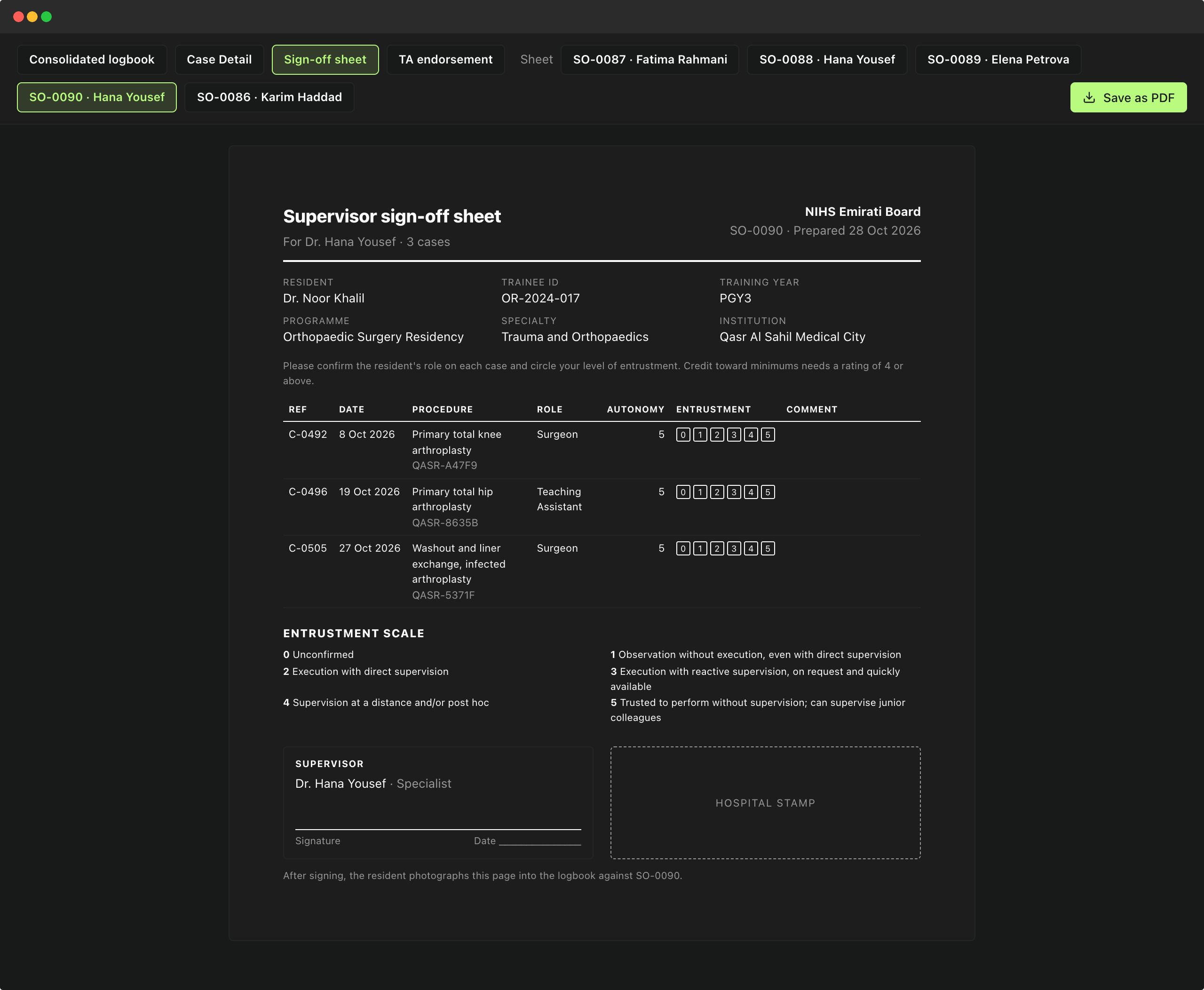This screenshot has height=990, width=1204.
Task: Click case reference C-0496
Action: 308,491
